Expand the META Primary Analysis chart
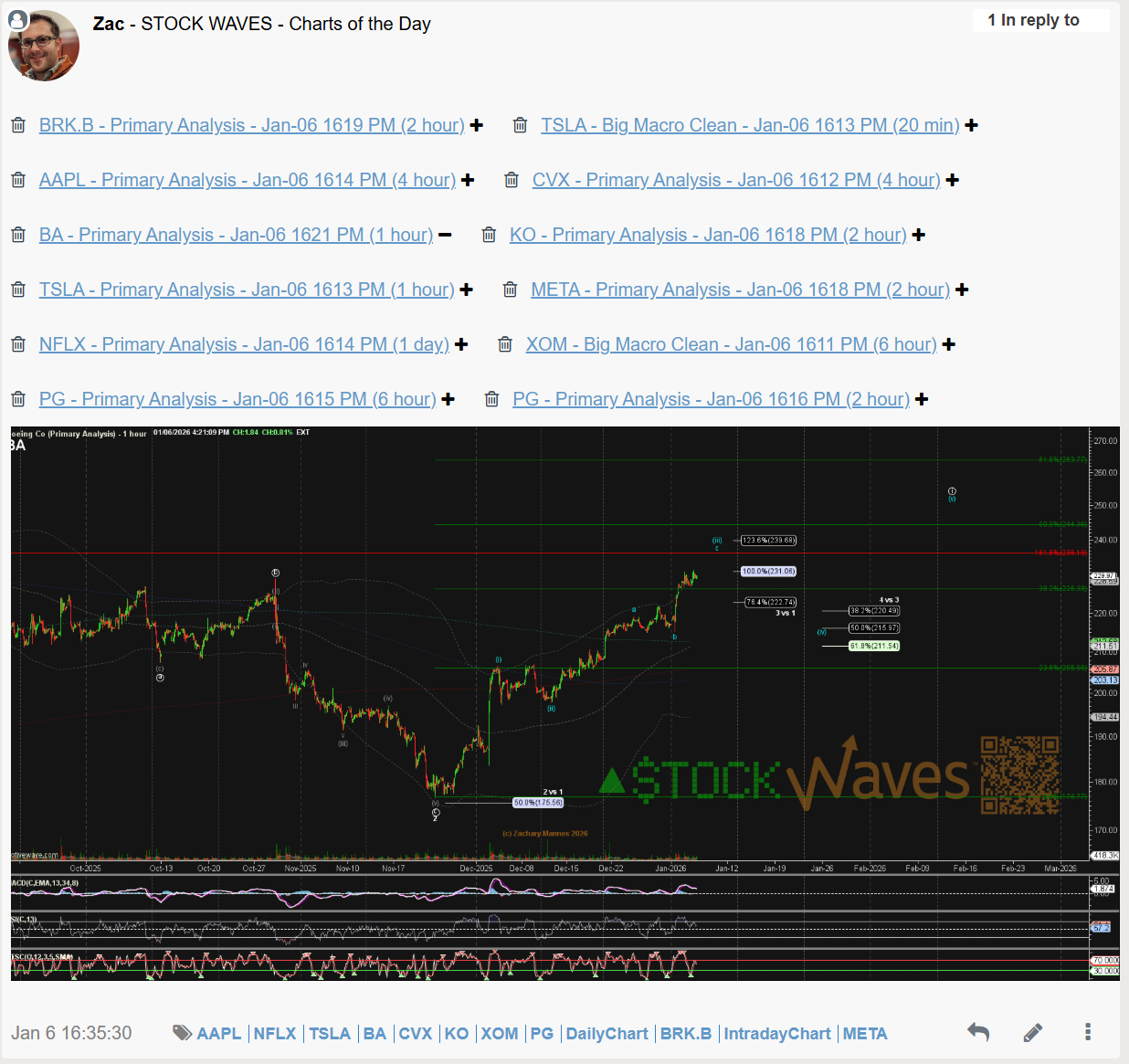Image resolution: width=1129 pixels, height=1064 pixels. 962,290
